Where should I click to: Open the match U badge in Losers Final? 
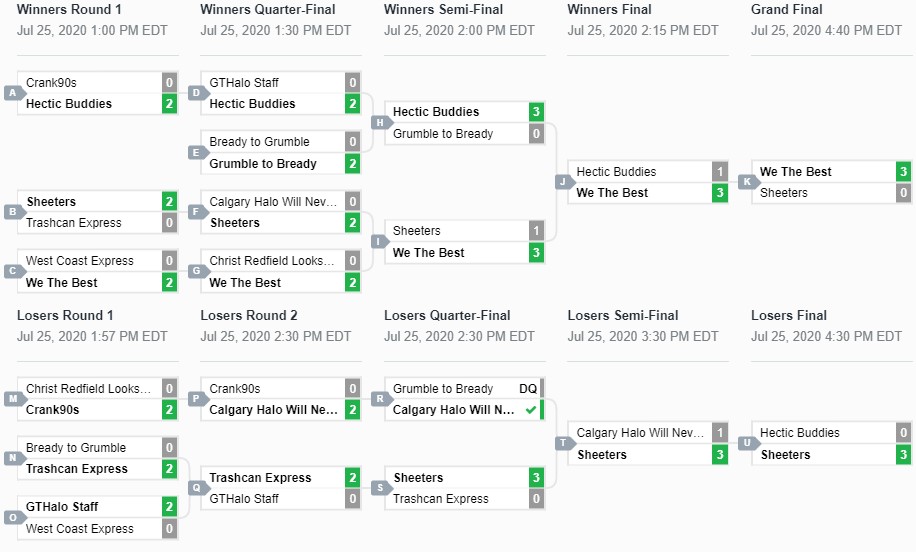coord(747,444)
